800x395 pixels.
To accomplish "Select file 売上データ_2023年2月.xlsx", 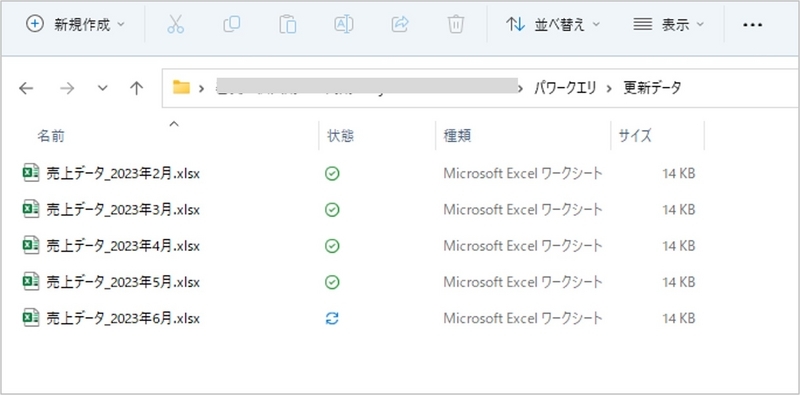I will point(123,174).
